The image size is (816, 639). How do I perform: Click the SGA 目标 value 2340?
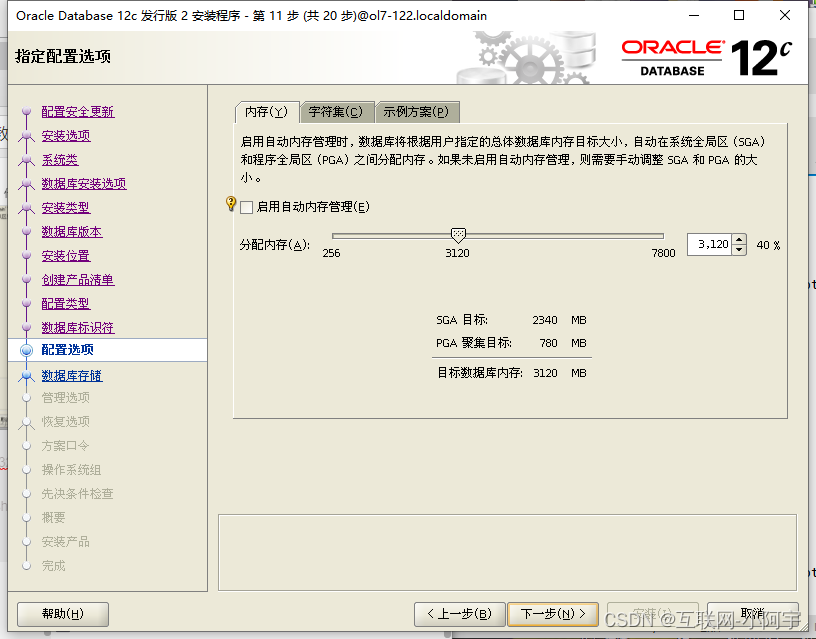pos(545,320)
